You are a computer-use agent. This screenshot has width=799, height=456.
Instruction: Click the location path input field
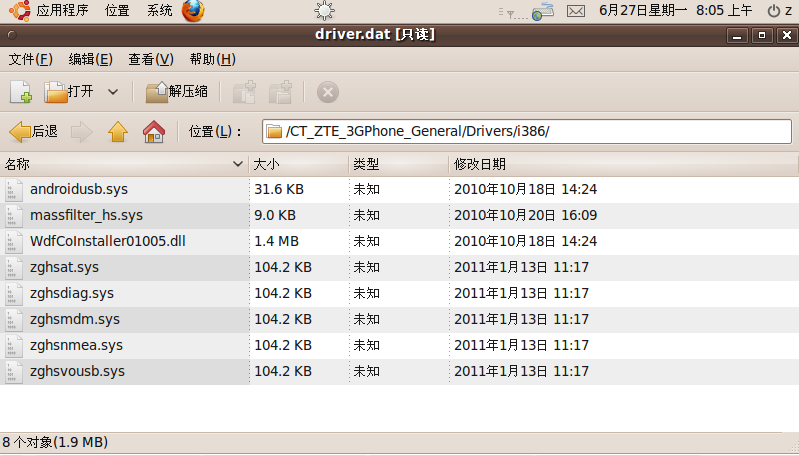click(x=527, y=132)
